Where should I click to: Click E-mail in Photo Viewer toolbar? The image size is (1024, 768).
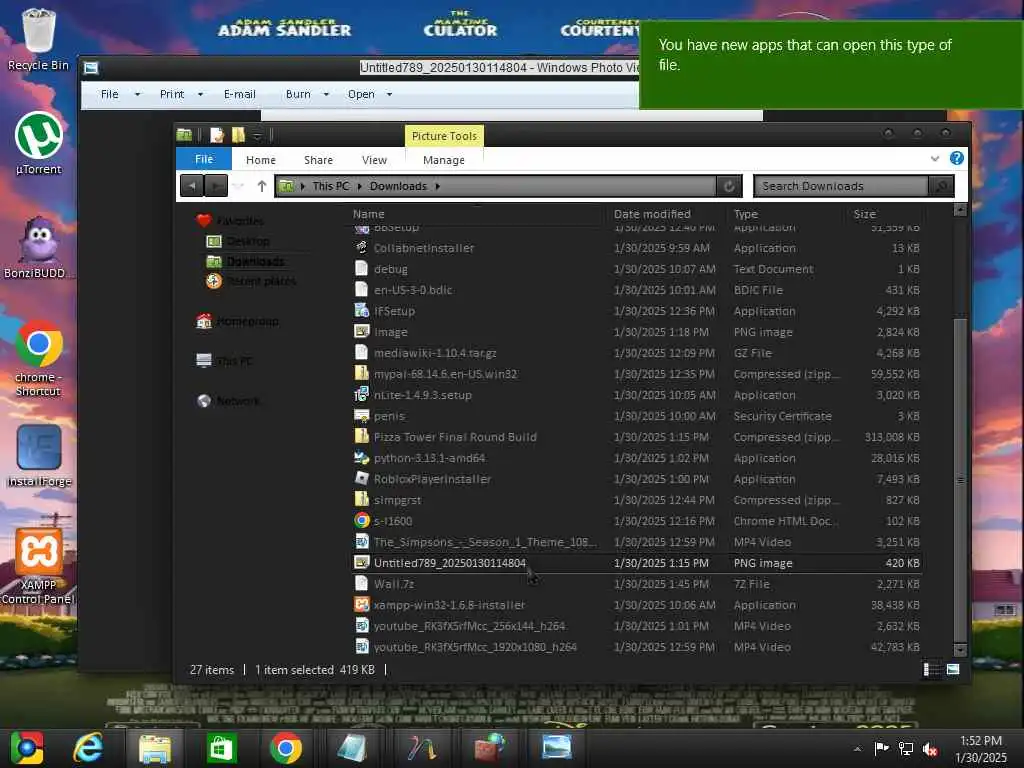pyautogui.click(x=240, y=94)
